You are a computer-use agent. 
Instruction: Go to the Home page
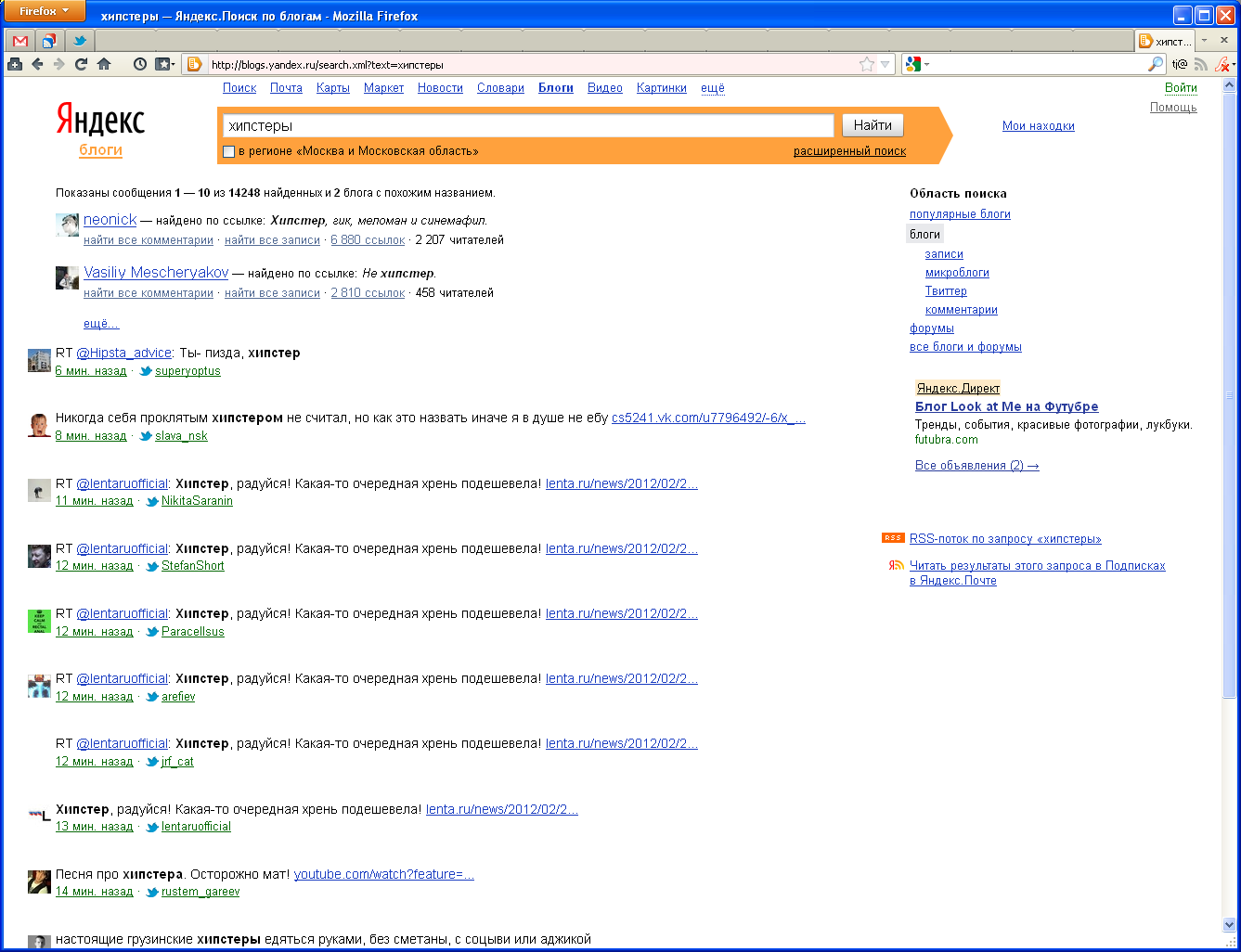click(x=104, y=64)
